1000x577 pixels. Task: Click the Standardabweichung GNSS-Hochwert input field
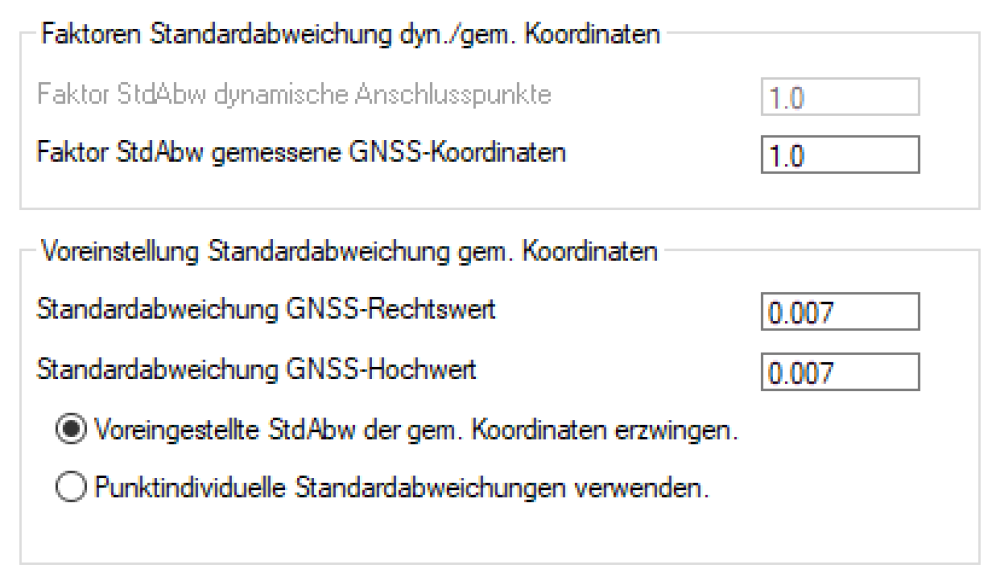tap(838, 373)
